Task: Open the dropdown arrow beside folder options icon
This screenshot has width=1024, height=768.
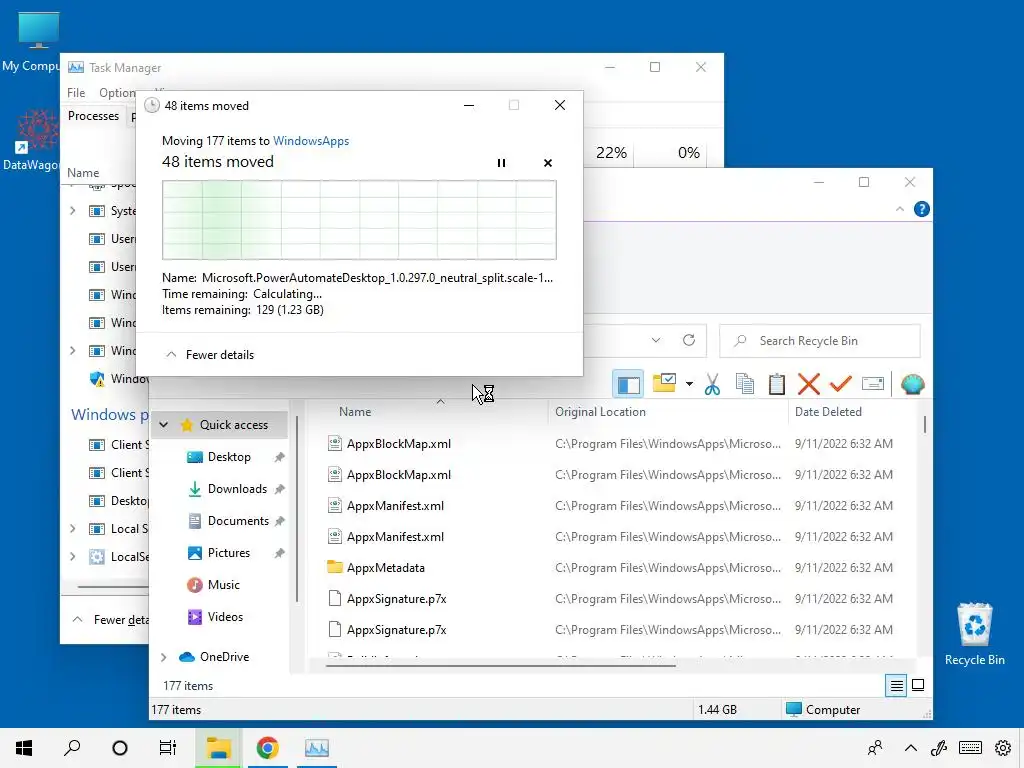Action: coord(689,384)
